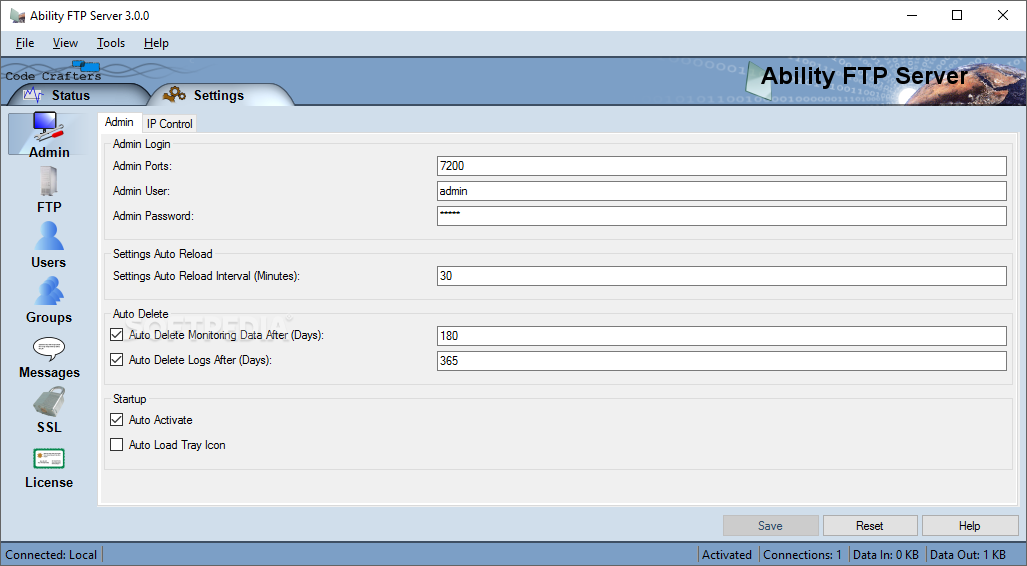This screenshot has width=1027, height=566.
Task: Minimize the Ability FTP Server window
Action: pyautogui.click(x=912, y=15)
